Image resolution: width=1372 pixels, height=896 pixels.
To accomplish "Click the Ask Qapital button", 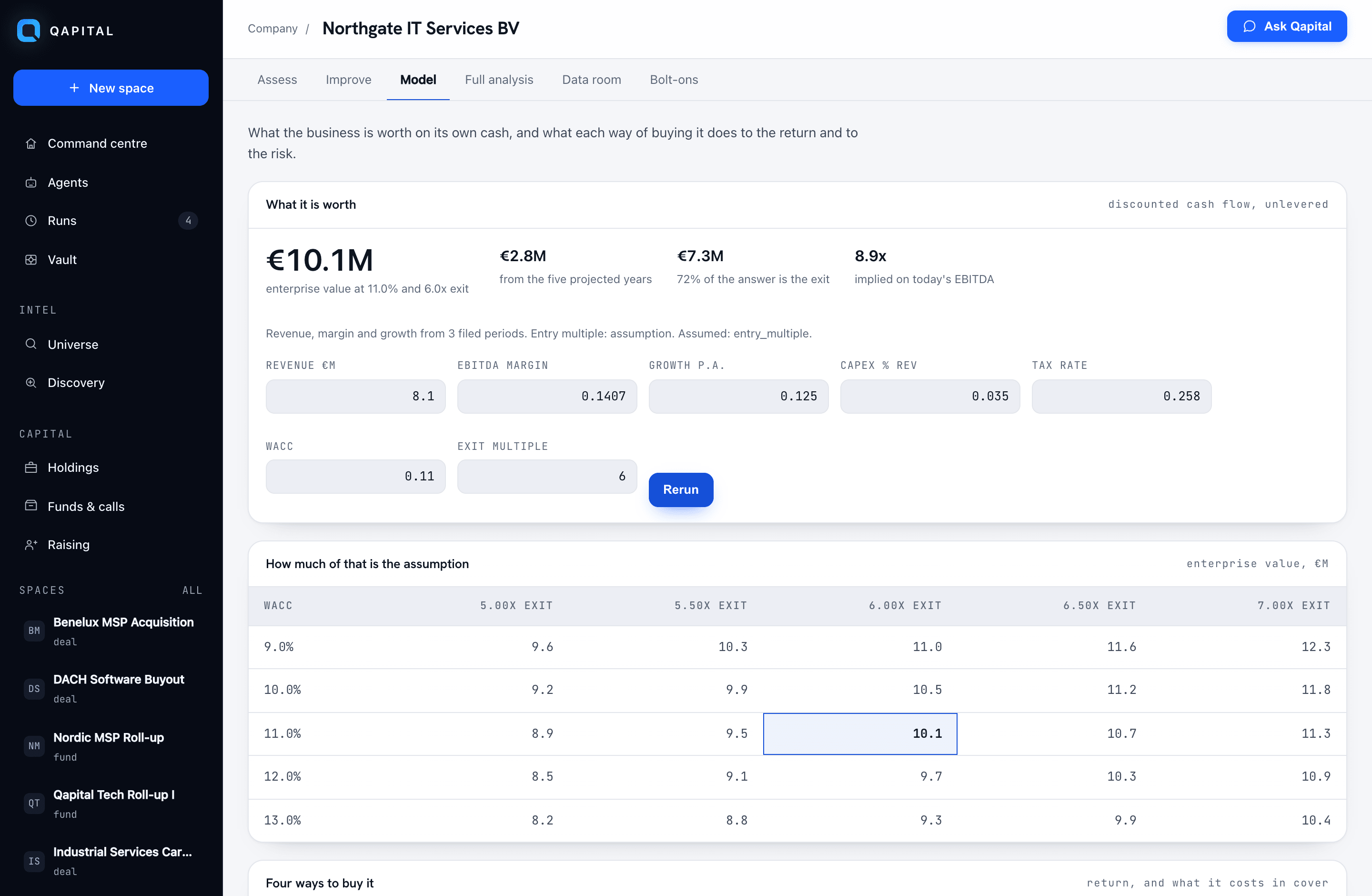I will pyautogui.click(x=1287, y=27).
